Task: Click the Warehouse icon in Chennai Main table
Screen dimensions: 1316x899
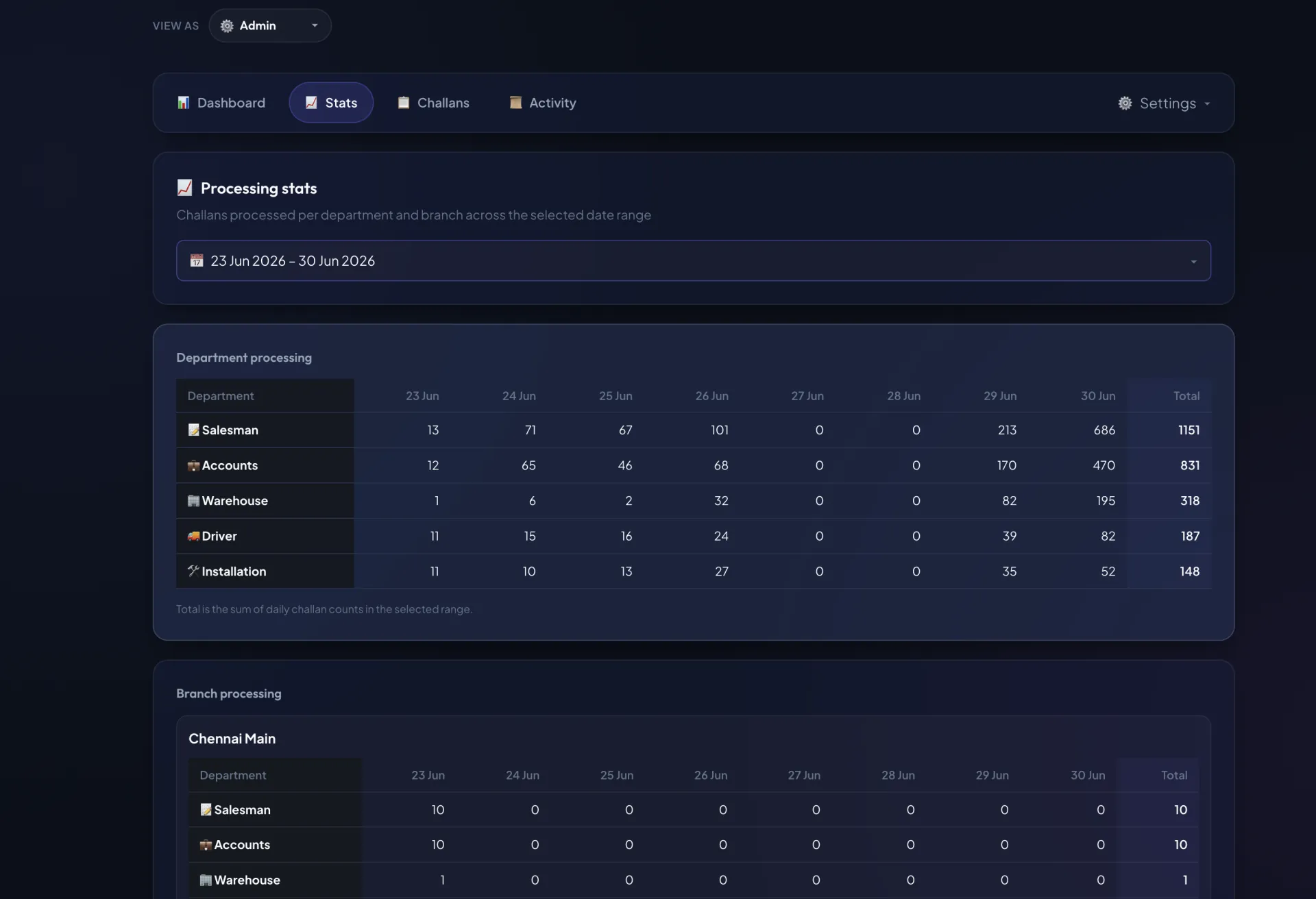Action: (206, 880)
